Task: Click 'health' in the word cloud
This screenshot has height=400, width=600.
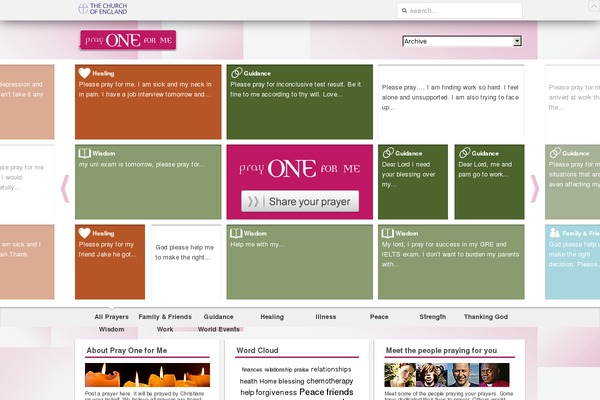Action: click(x=248, y=381)
